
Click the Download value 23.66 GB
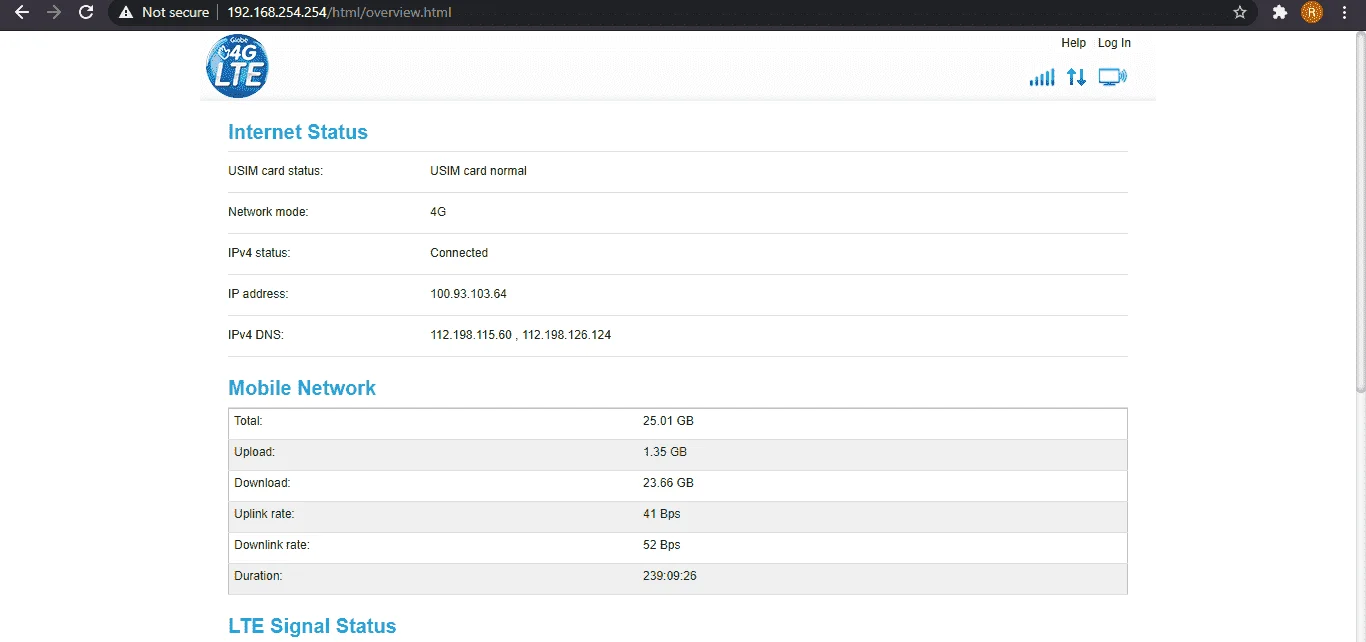pyautogui.click(x=668, y=483)
